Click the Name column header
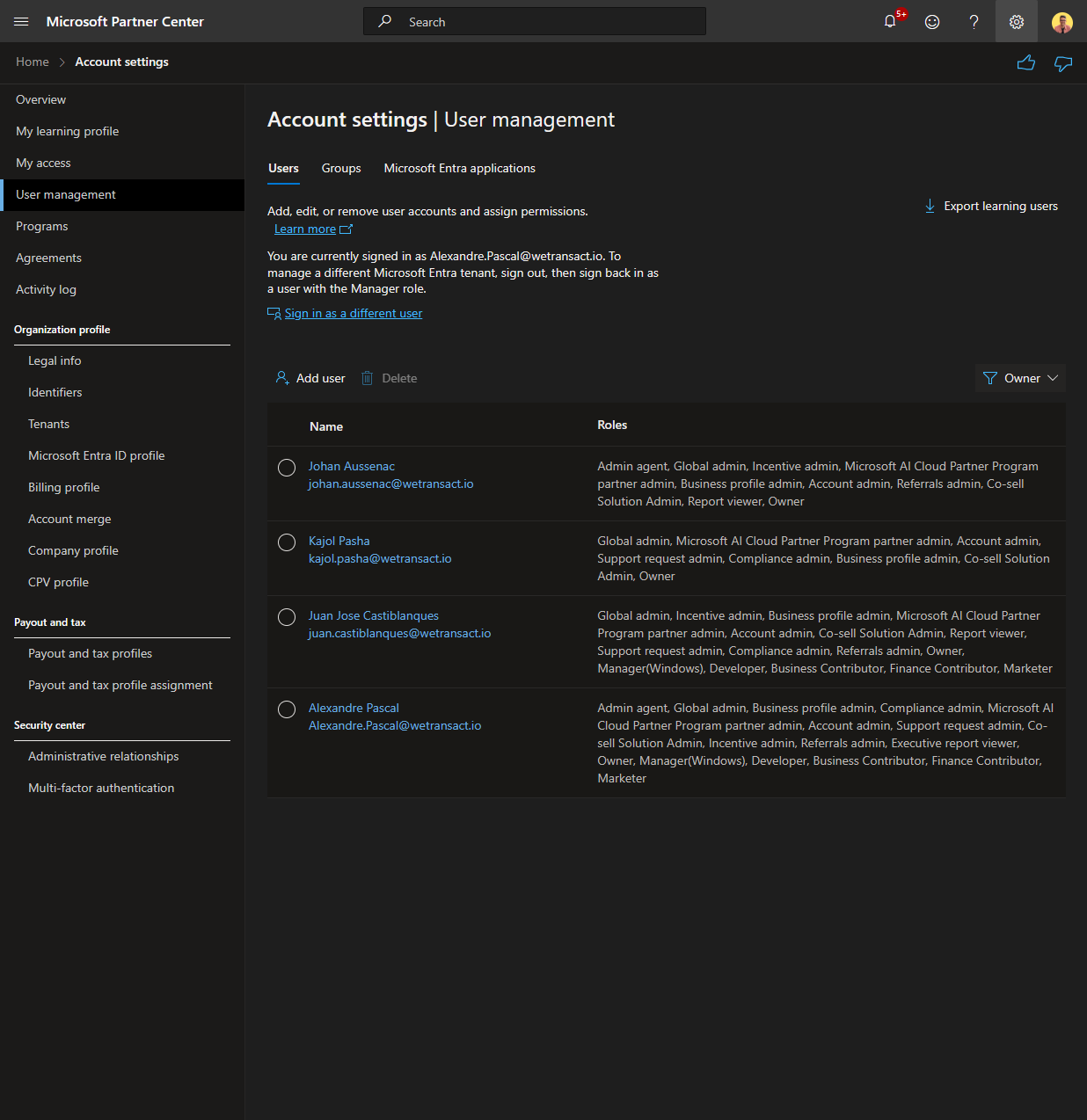This screenshot has height=1120, width=1087. coord(326,426)
